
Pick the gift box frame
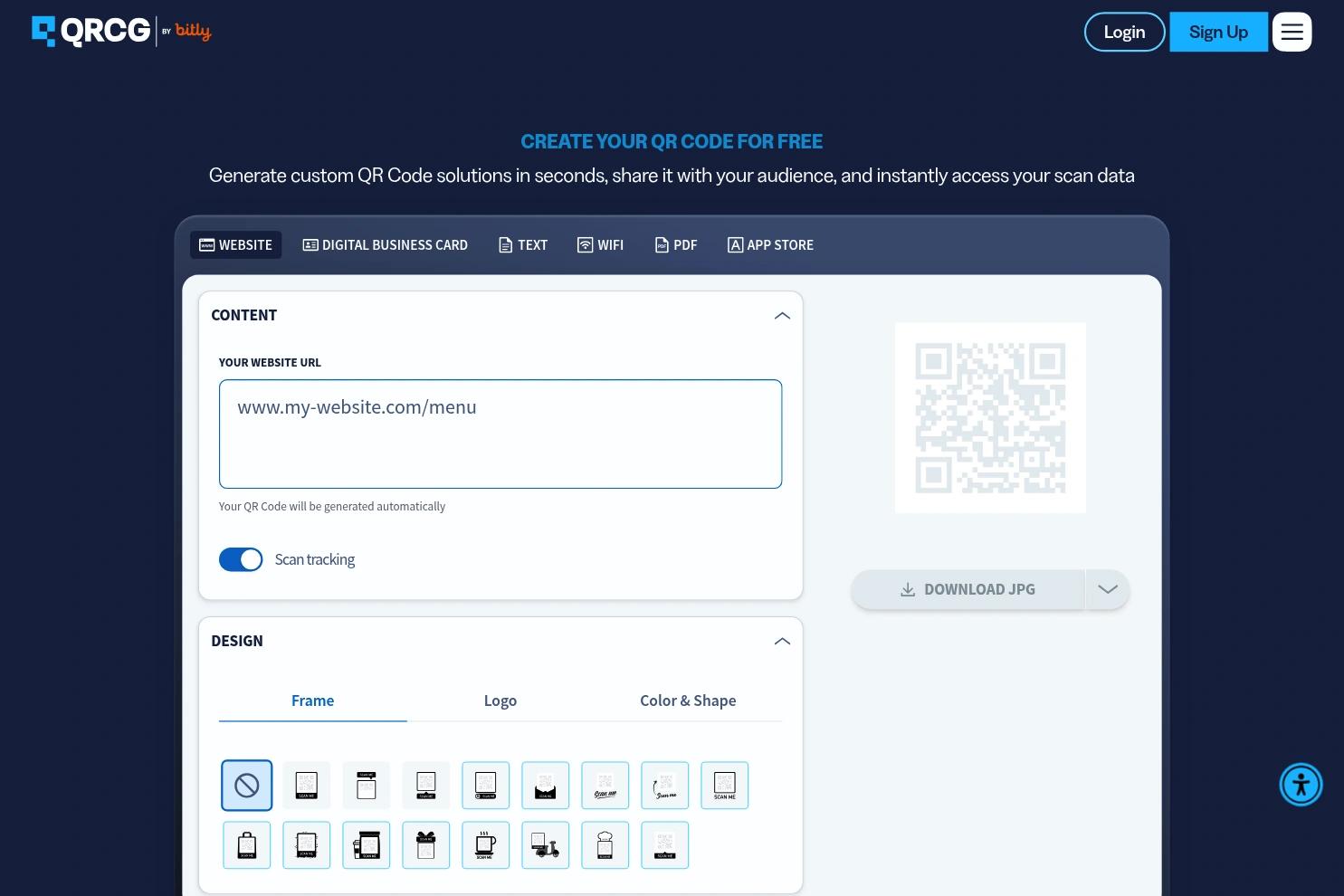426,845
